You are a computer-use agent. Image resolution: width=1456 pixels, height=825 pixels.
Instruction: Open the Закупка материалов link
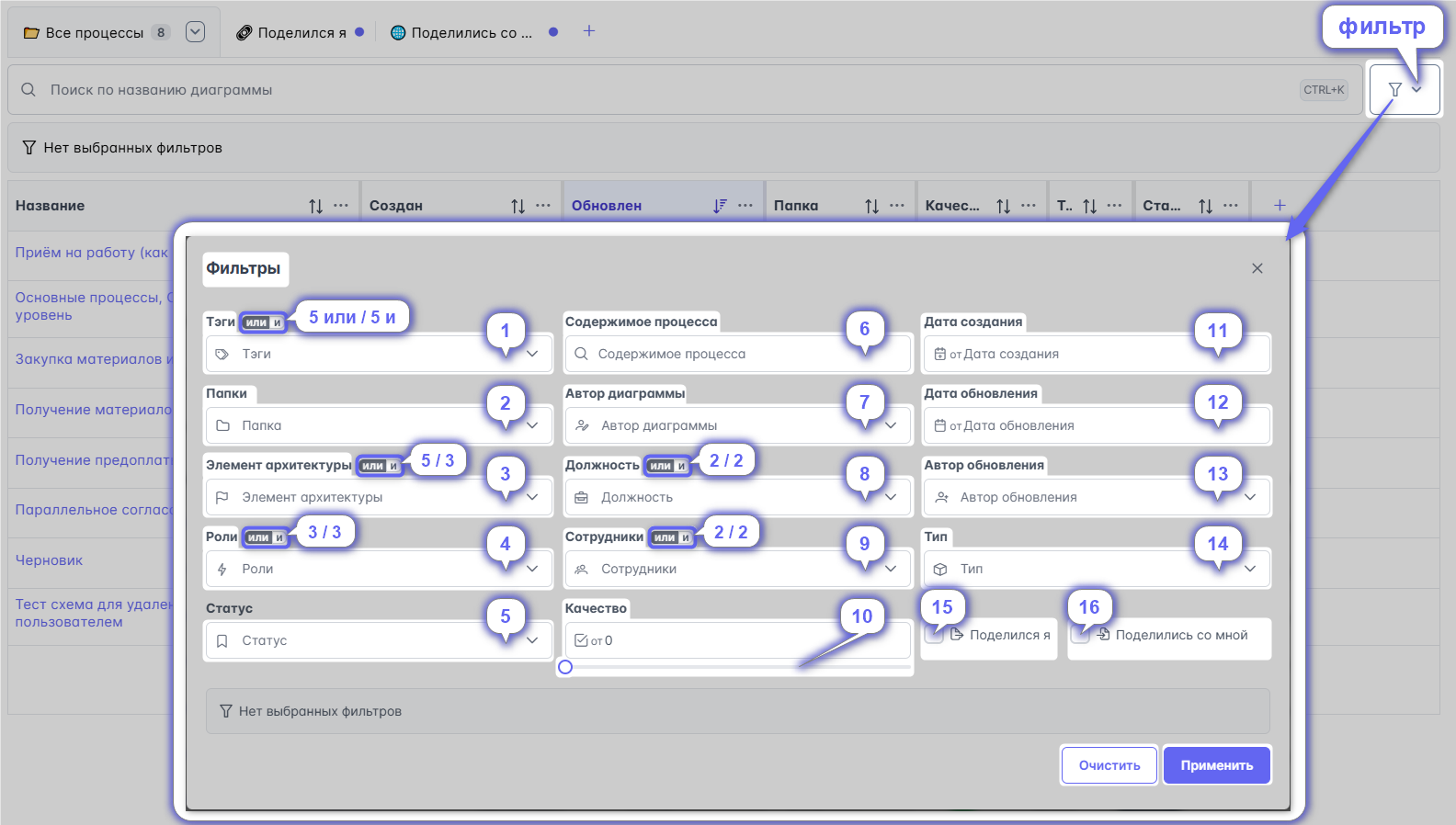94,359
